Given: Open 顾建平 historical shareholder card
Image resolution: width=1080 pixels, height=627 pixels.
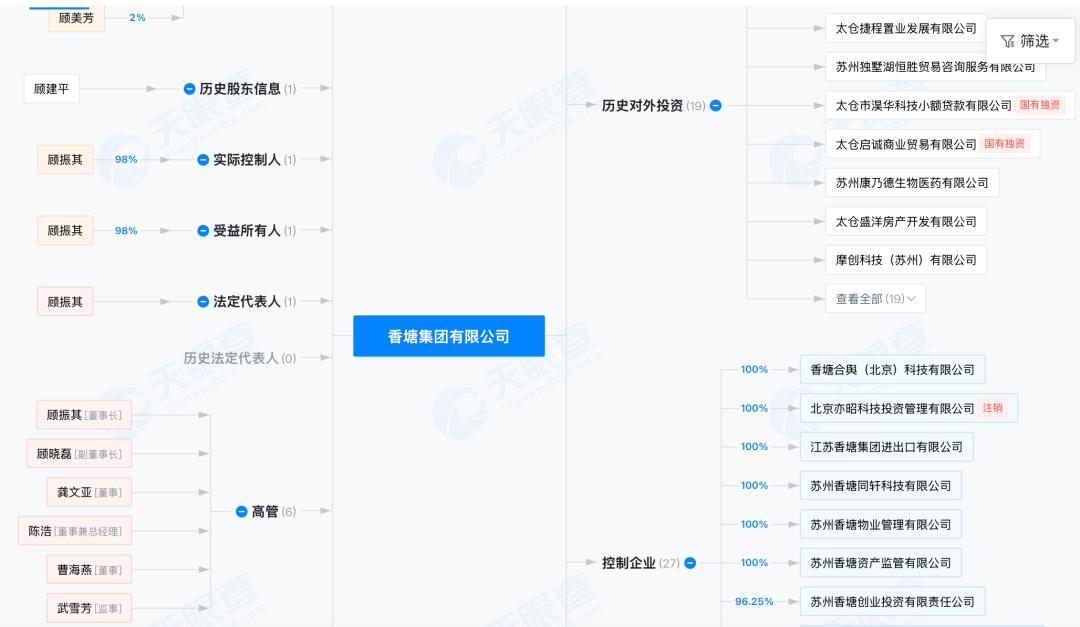Looking at the screenshot, I should 52,89.
